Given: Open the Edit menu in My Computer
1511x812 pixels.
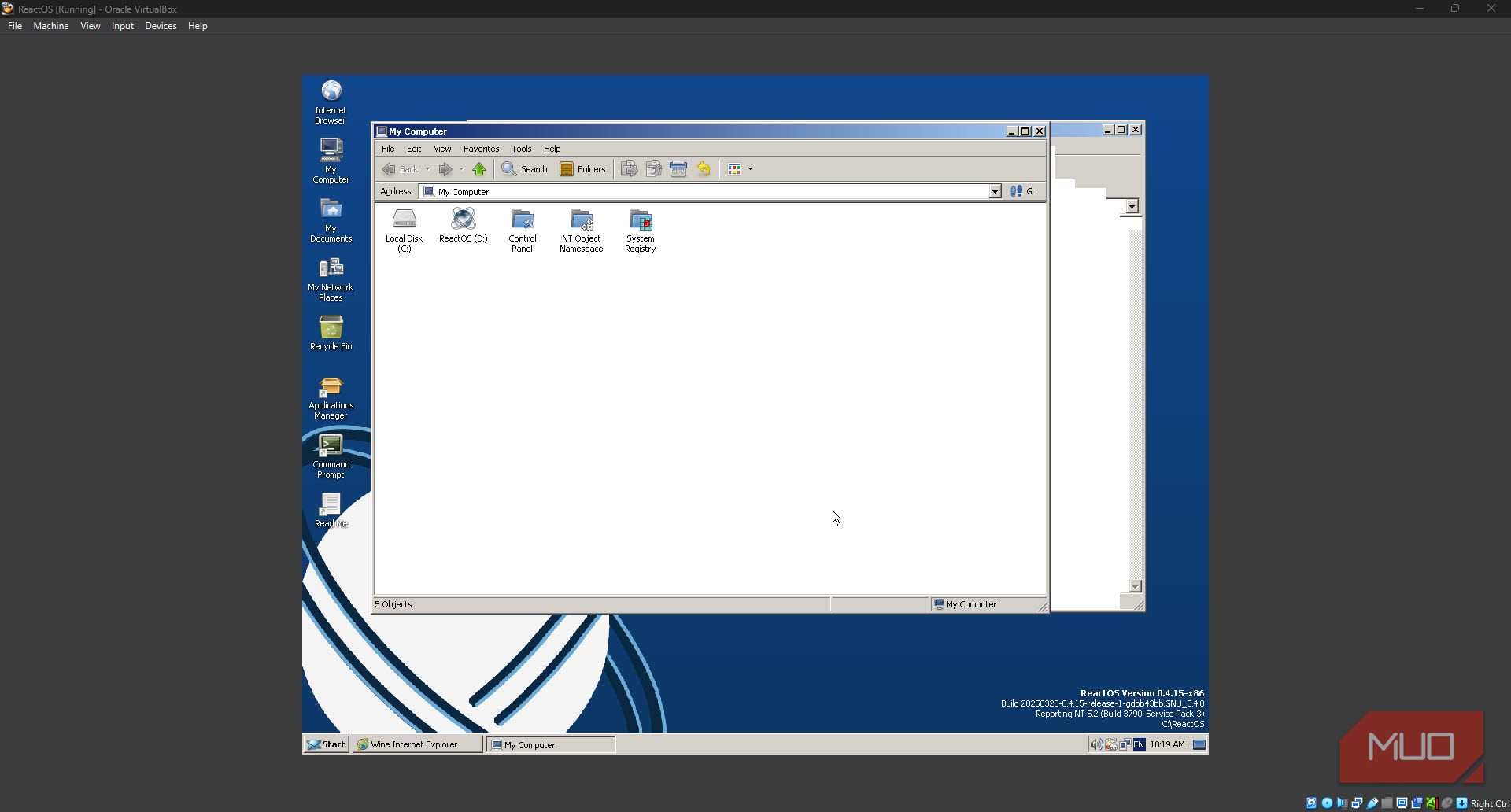Looking at the screenshot, I should point(414,149).
